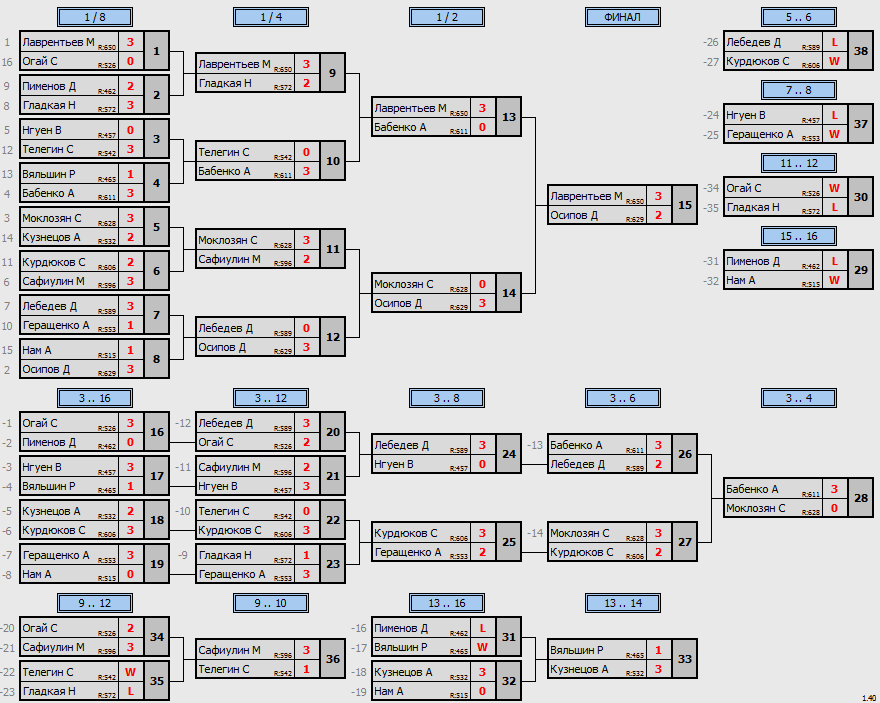The width and height of the screenshot is (880, 703).
Task: Select match number 38 box
Action: 861,52
